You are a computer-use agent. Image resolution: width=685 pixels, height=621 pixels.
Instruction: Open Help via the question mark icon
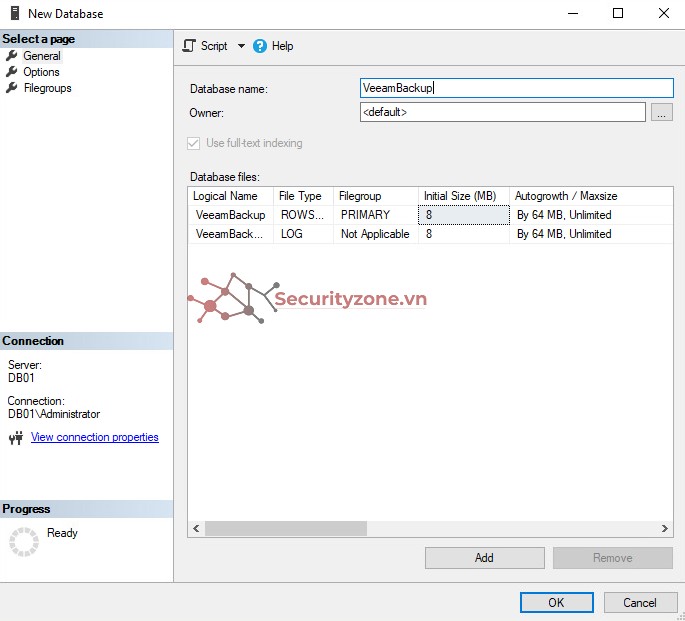259,46
